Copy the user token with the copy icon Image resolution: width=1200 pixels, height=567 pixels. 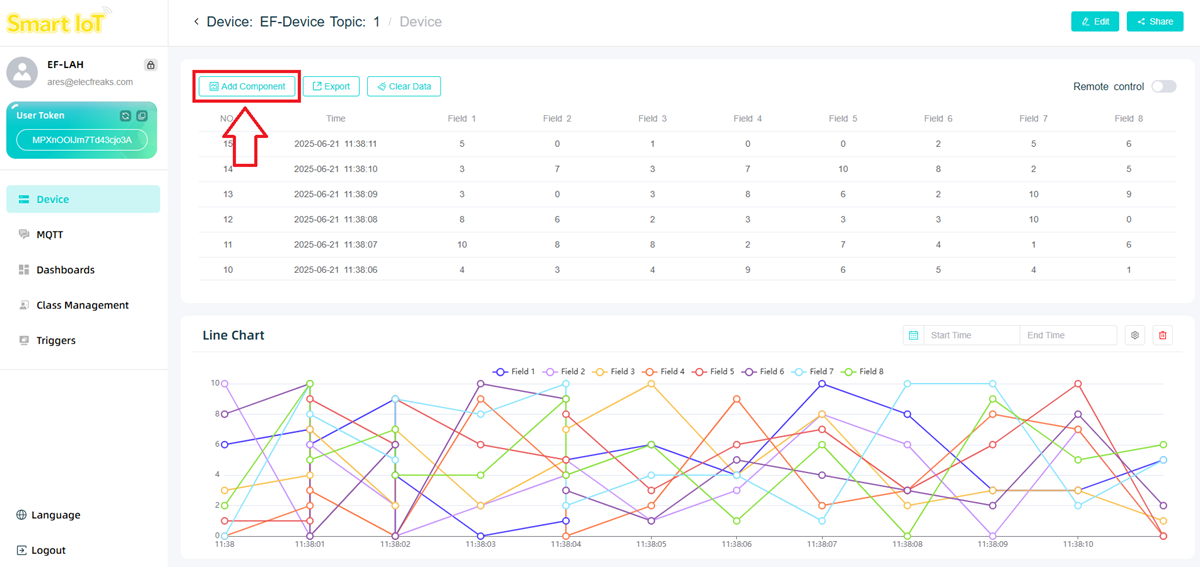click(x=142, y=116)
